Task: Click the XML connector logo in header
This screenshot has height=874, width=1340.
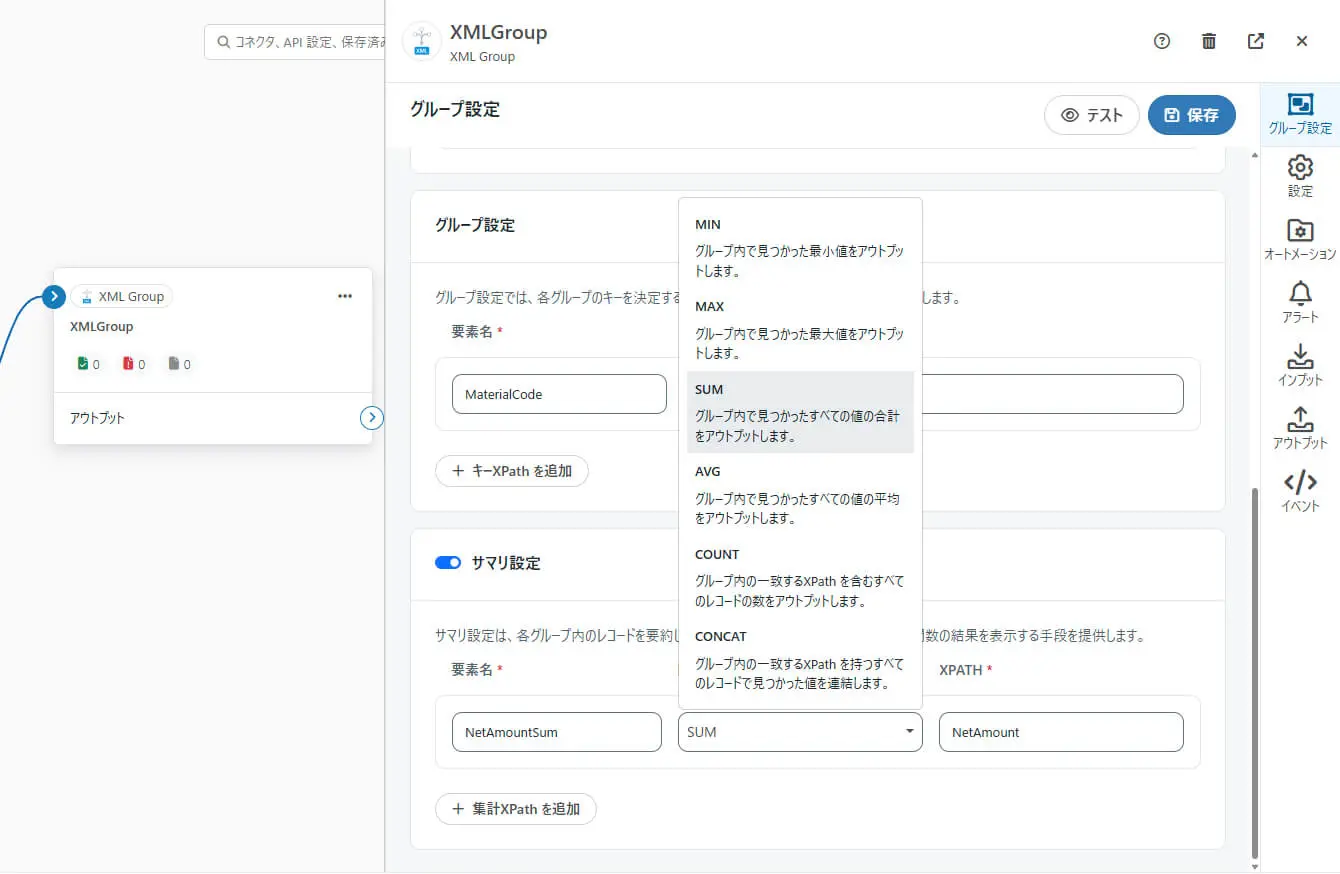Action: click(x=422, y=41)
